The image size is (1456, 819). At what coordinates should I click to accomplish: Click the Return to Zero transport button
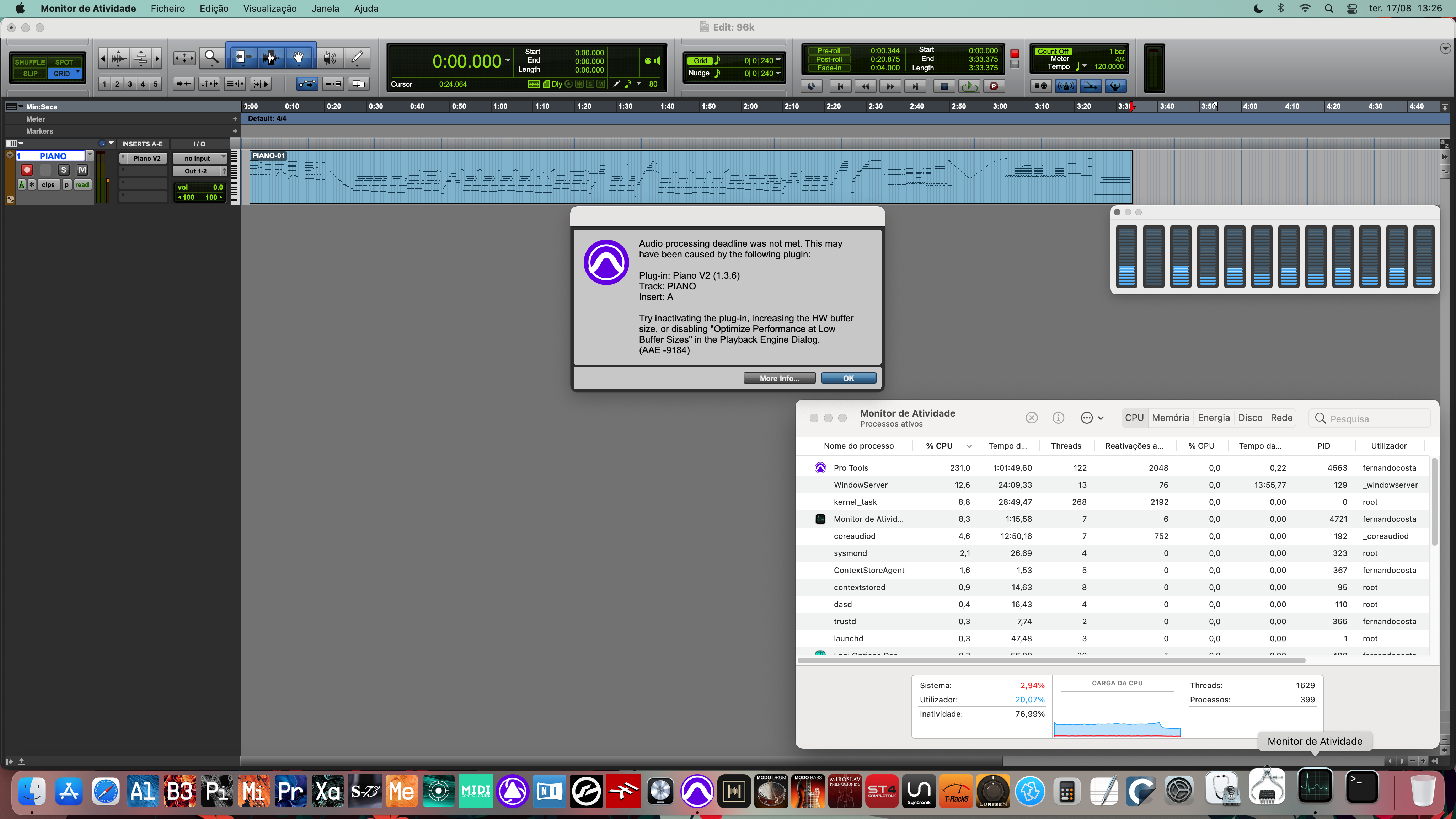(x=840, y=86)
